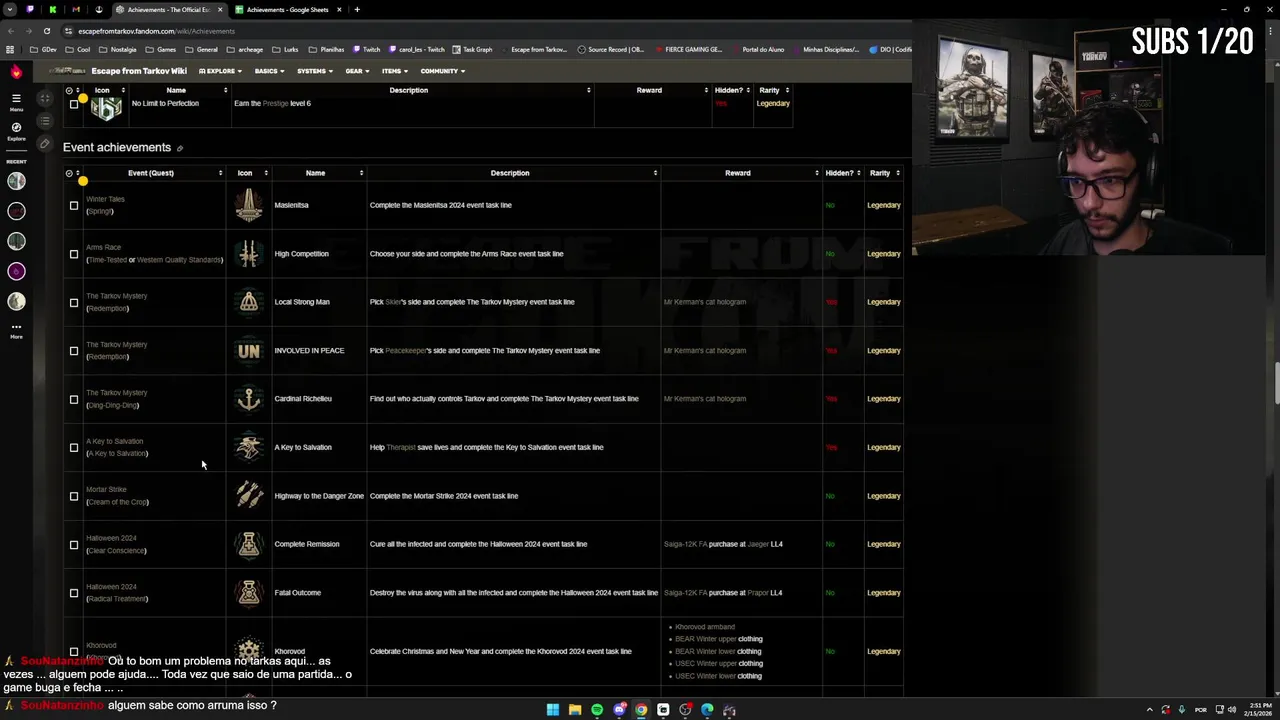
Task: Open the INVOLVED IN PEACE UN icon
Action: pyautogui.click(x=249, y=351)
